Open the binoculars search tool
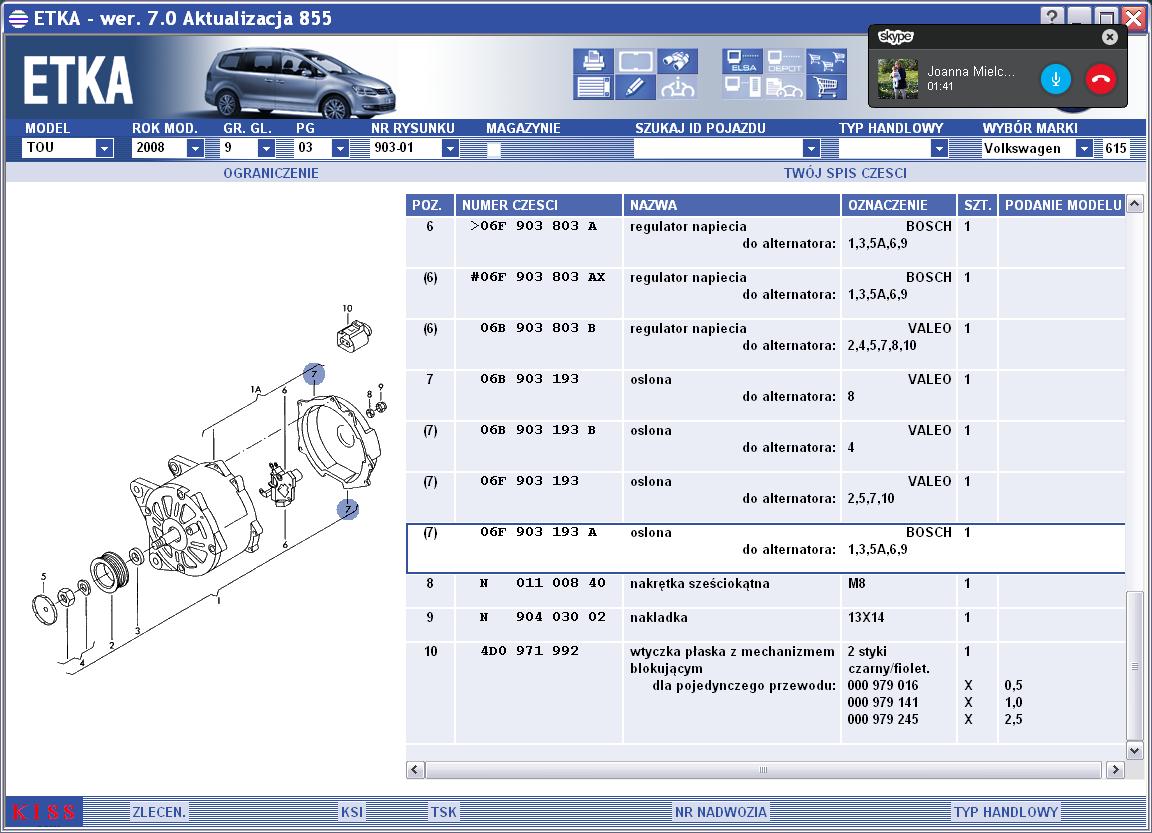1152x833 pixels. click(677, 61)
